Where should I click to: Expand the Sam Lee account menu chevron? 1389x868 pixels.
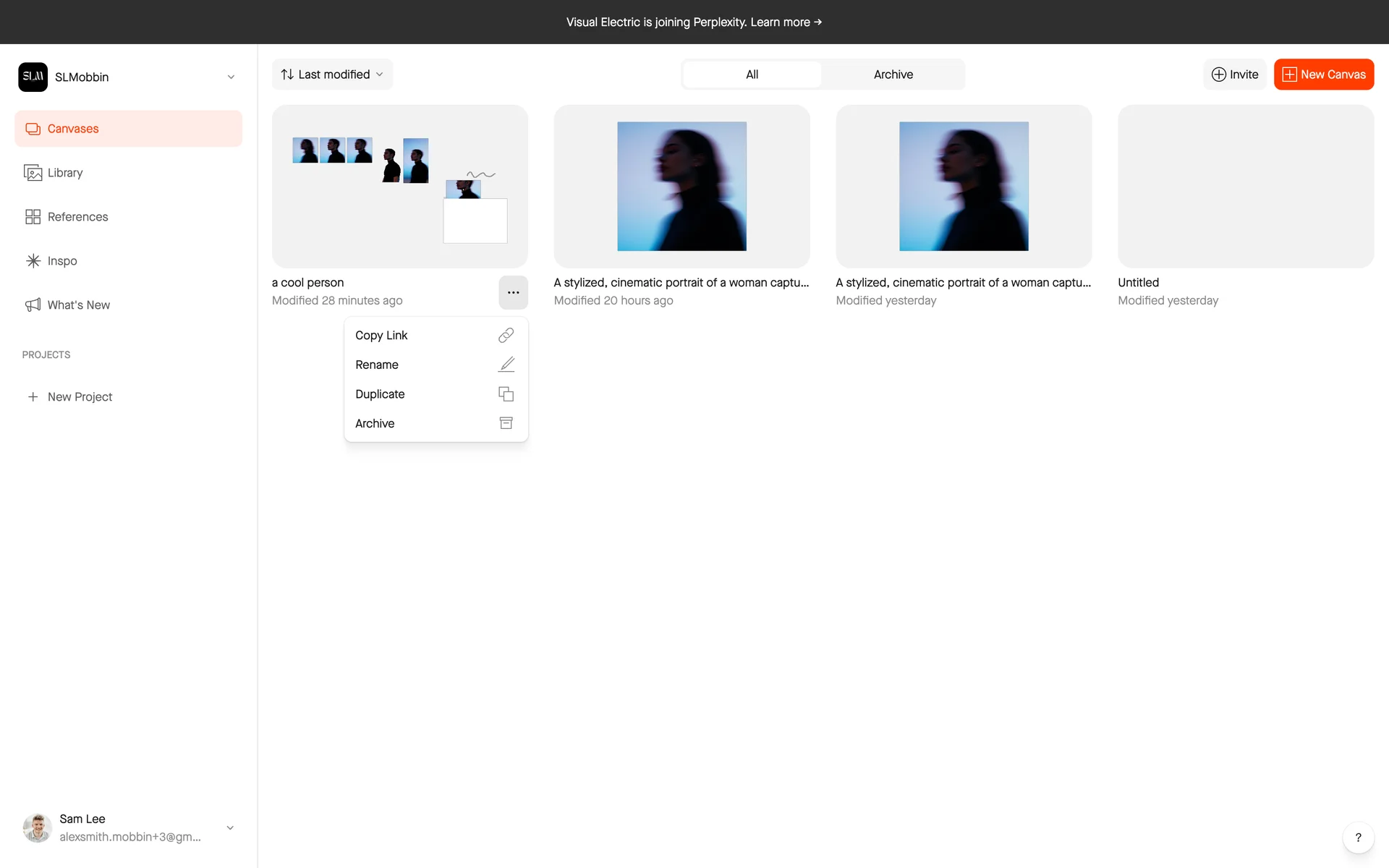[x=230, y=827]
